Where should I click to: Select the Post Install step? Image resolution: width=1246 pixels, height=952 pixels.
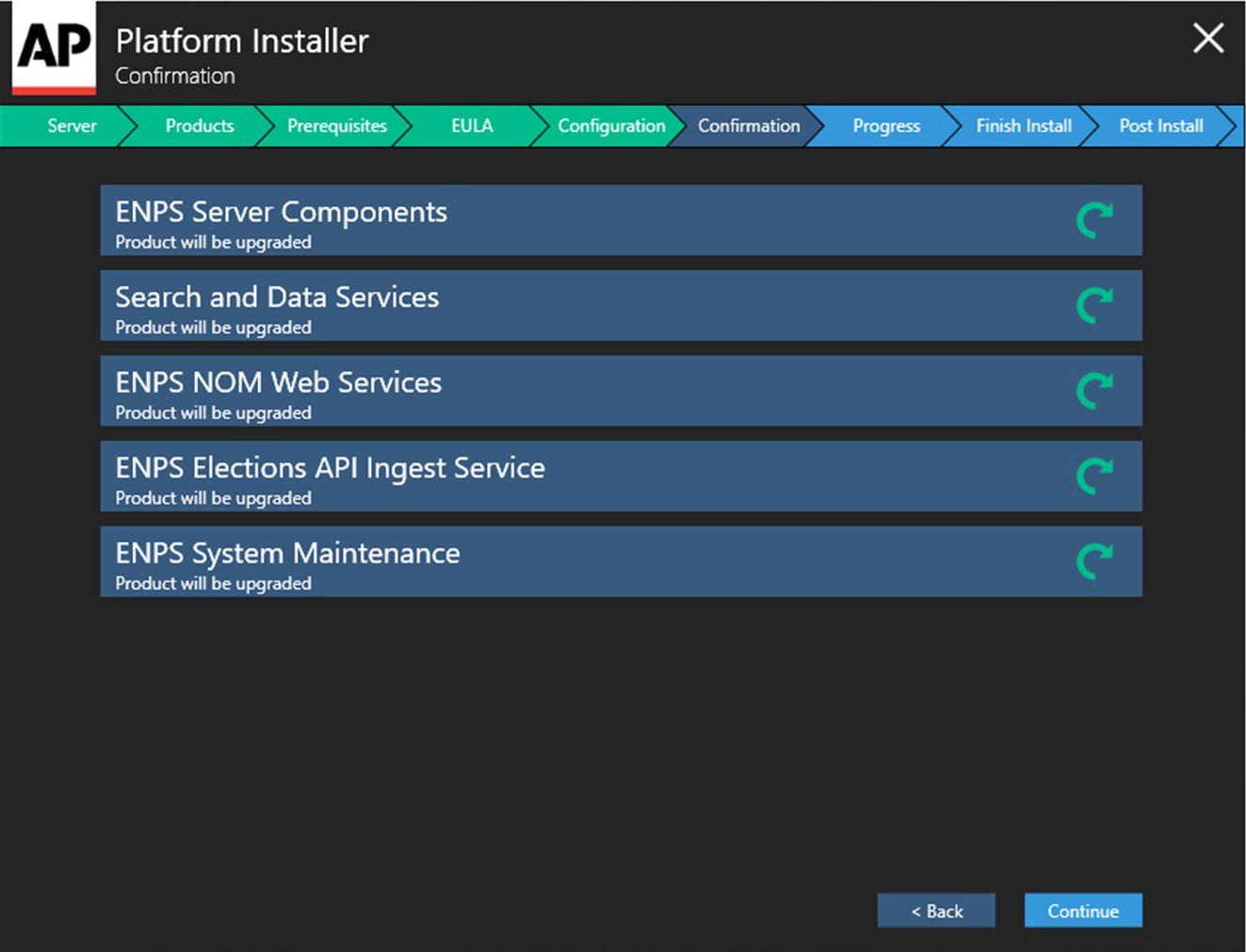pyautogui.click(x=1161, y=126)
